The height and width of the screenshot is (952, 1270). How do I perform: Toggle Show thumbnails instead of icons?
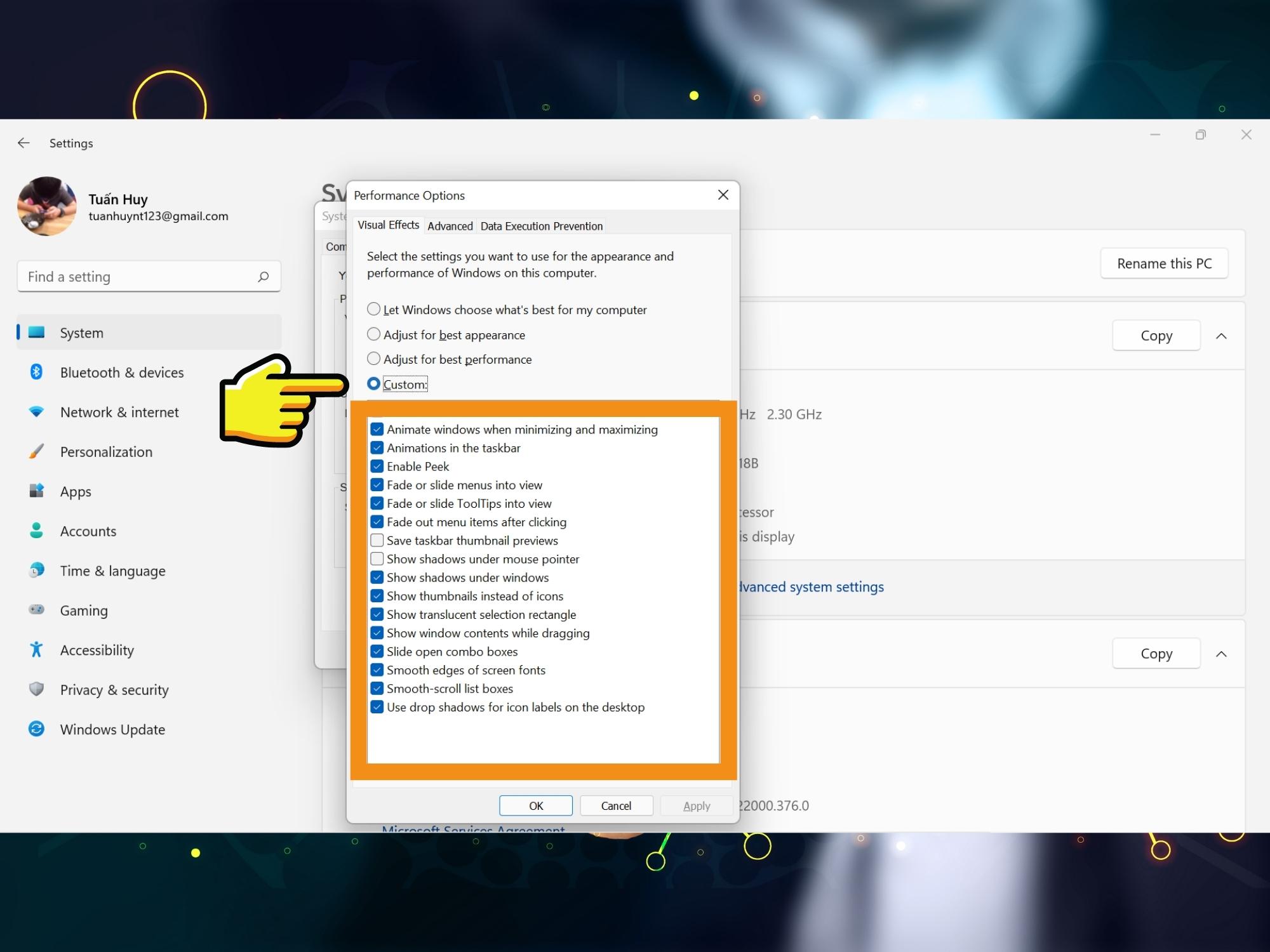click(377, 595)
